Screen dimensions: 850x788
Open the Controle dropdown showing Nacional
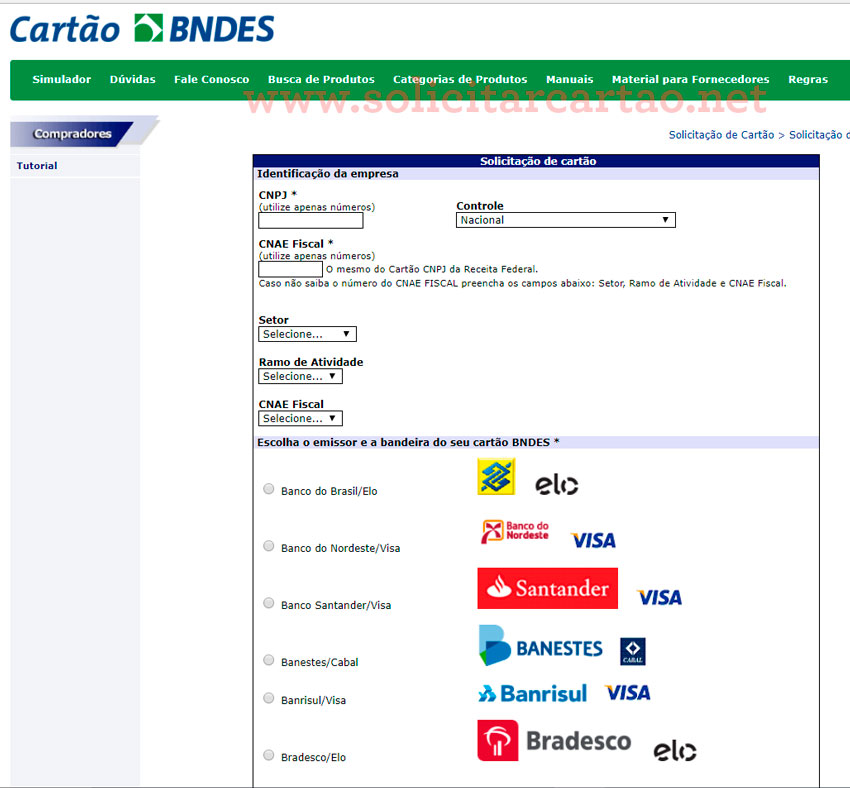[x=565, y=220]
